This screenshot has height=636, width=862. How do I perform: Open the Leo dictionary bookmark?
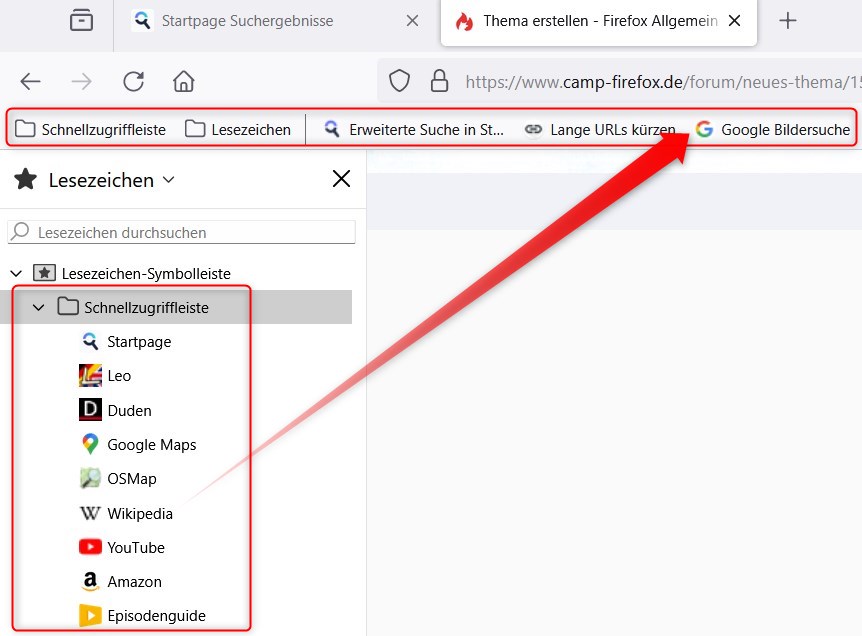pos(118,375)
